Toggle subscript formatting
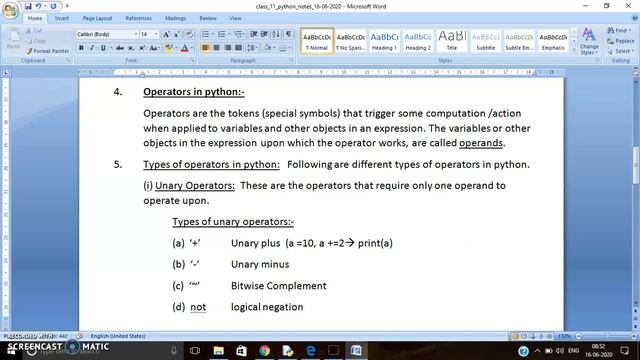 (x=131, y=48)
